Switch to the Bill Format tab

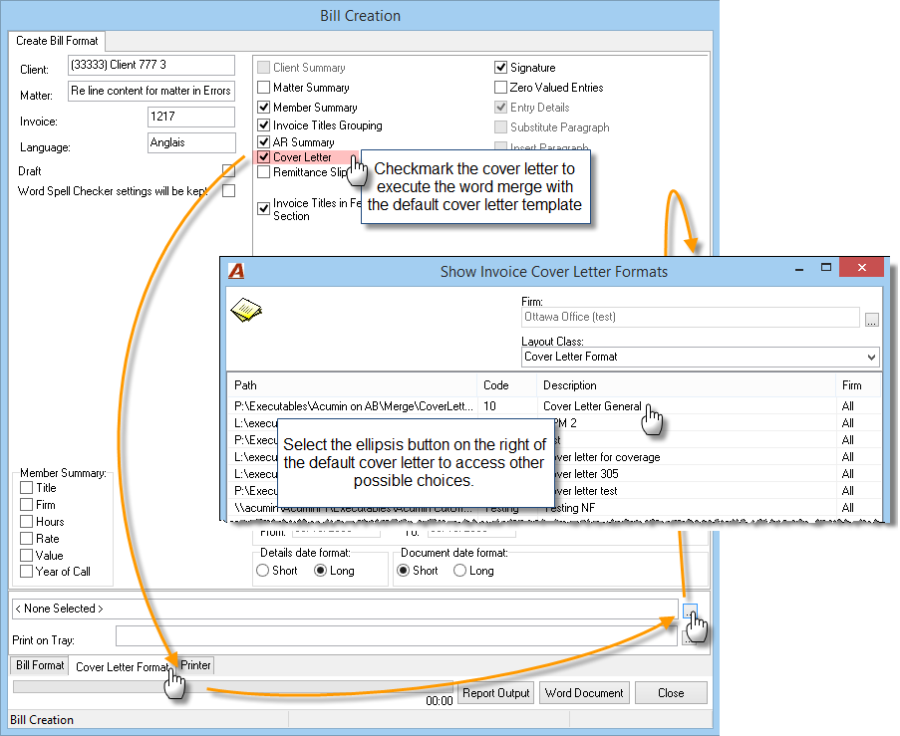pyautogui.click(x=40, y=665)
